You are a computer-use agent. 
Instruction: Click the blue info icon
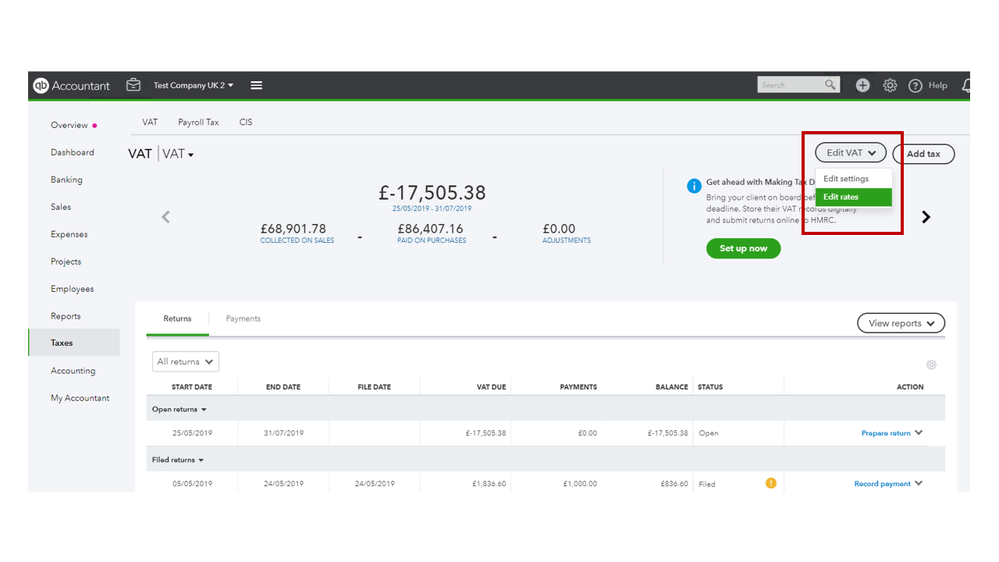pos(694,186)
